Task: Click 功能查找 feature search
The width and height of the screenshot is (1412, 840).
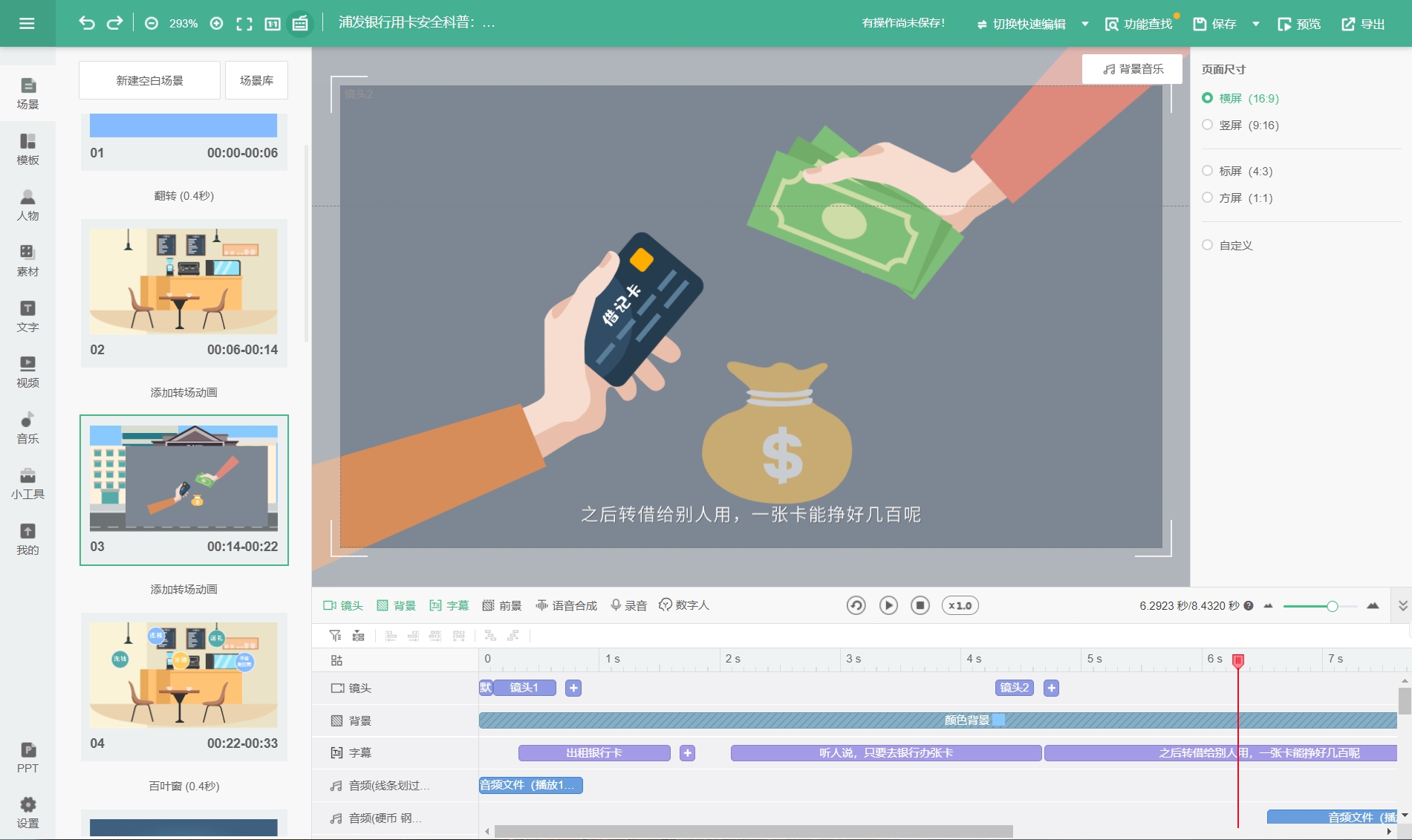Action: point(1139,24)
